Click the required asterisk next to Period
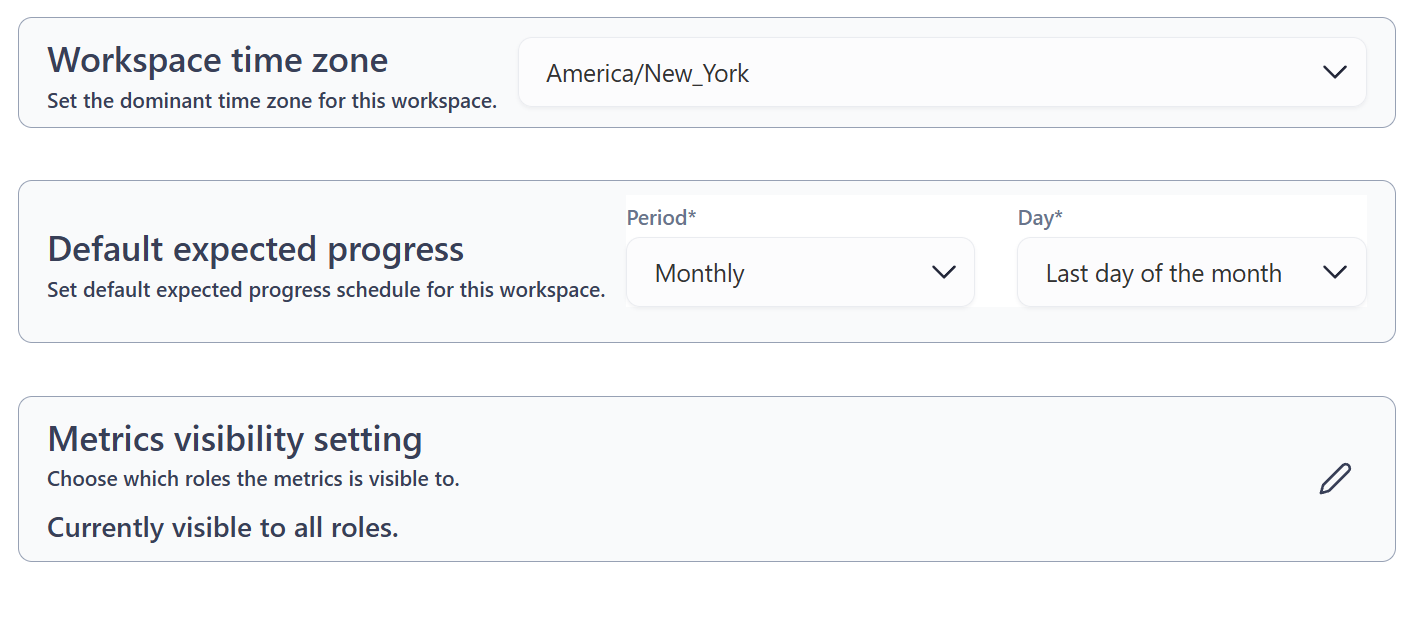The width and height of the screenshot is (1410, 627). click(x=692, y=217)
